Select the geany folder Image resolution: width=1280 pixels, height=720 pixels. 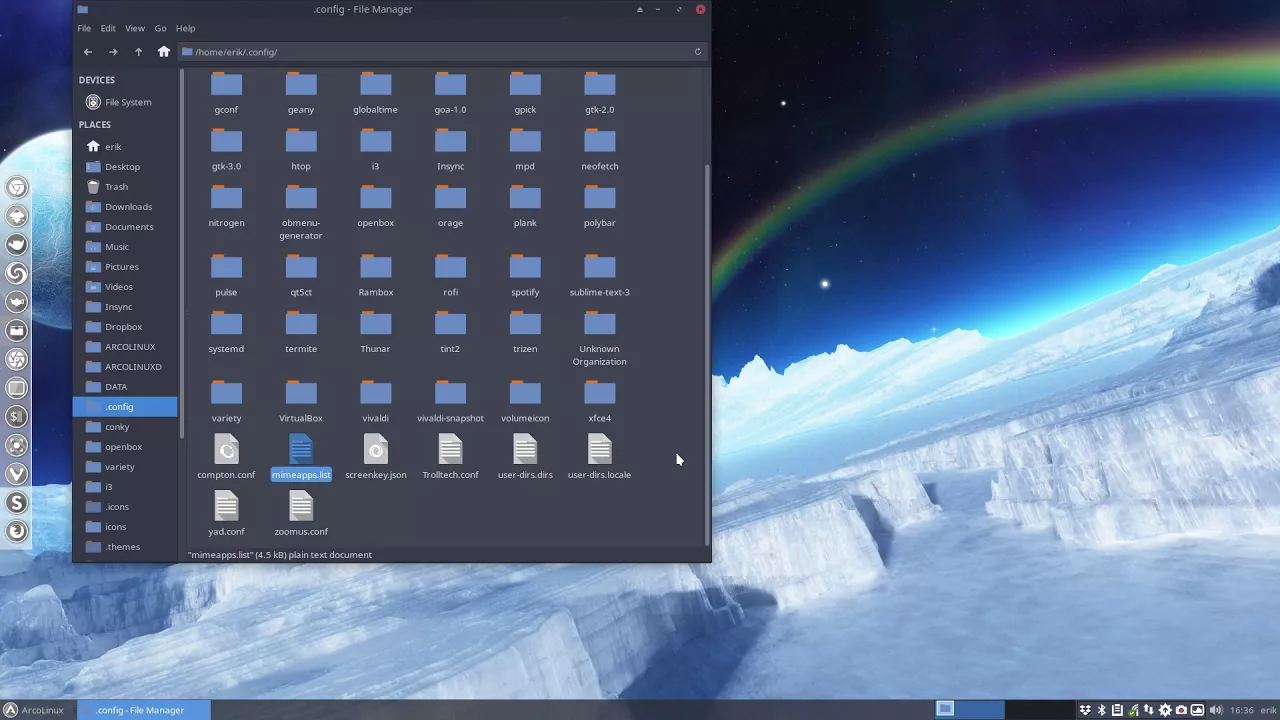(301, 92)
